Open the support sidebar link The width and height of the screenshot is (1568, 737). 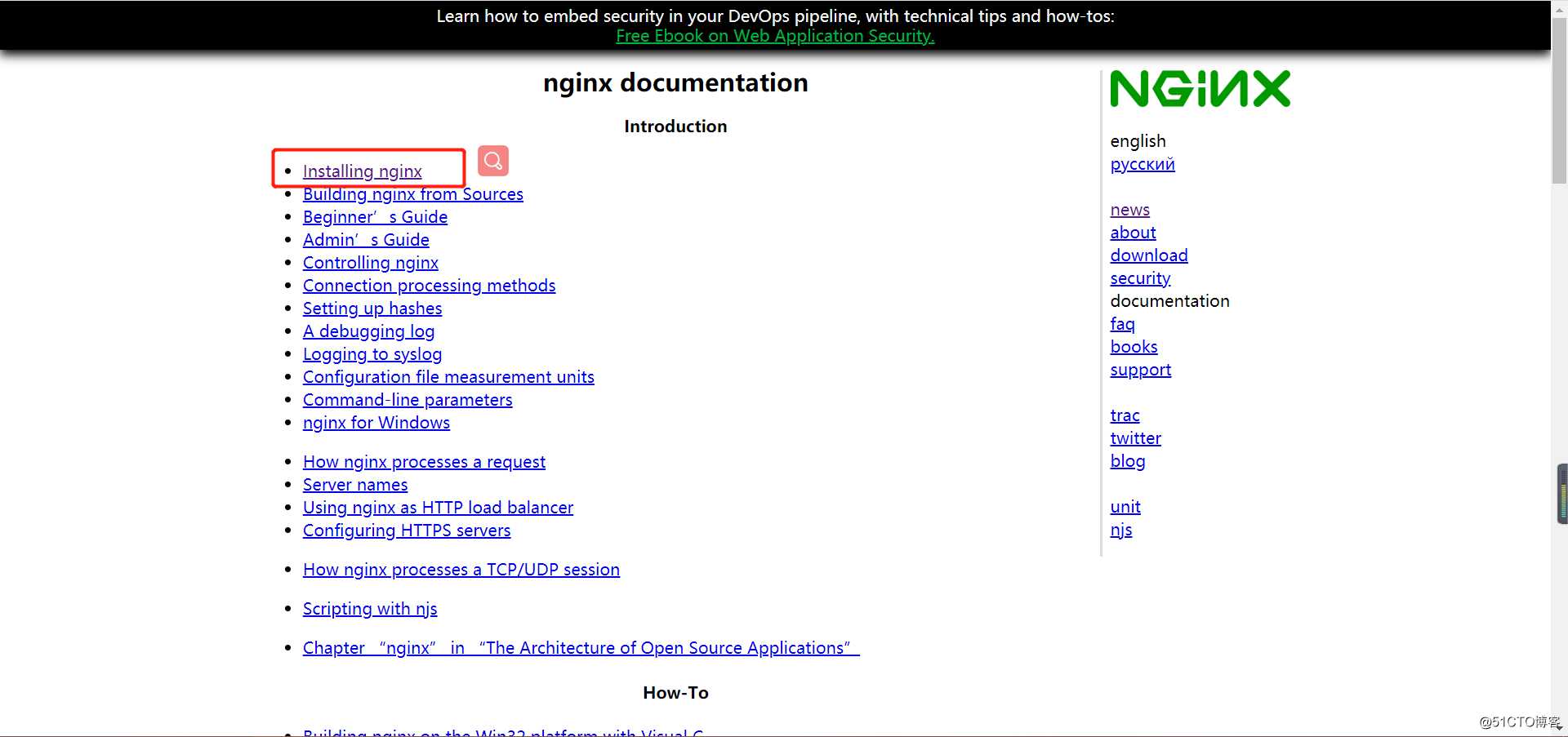[x=1141, y=370]
